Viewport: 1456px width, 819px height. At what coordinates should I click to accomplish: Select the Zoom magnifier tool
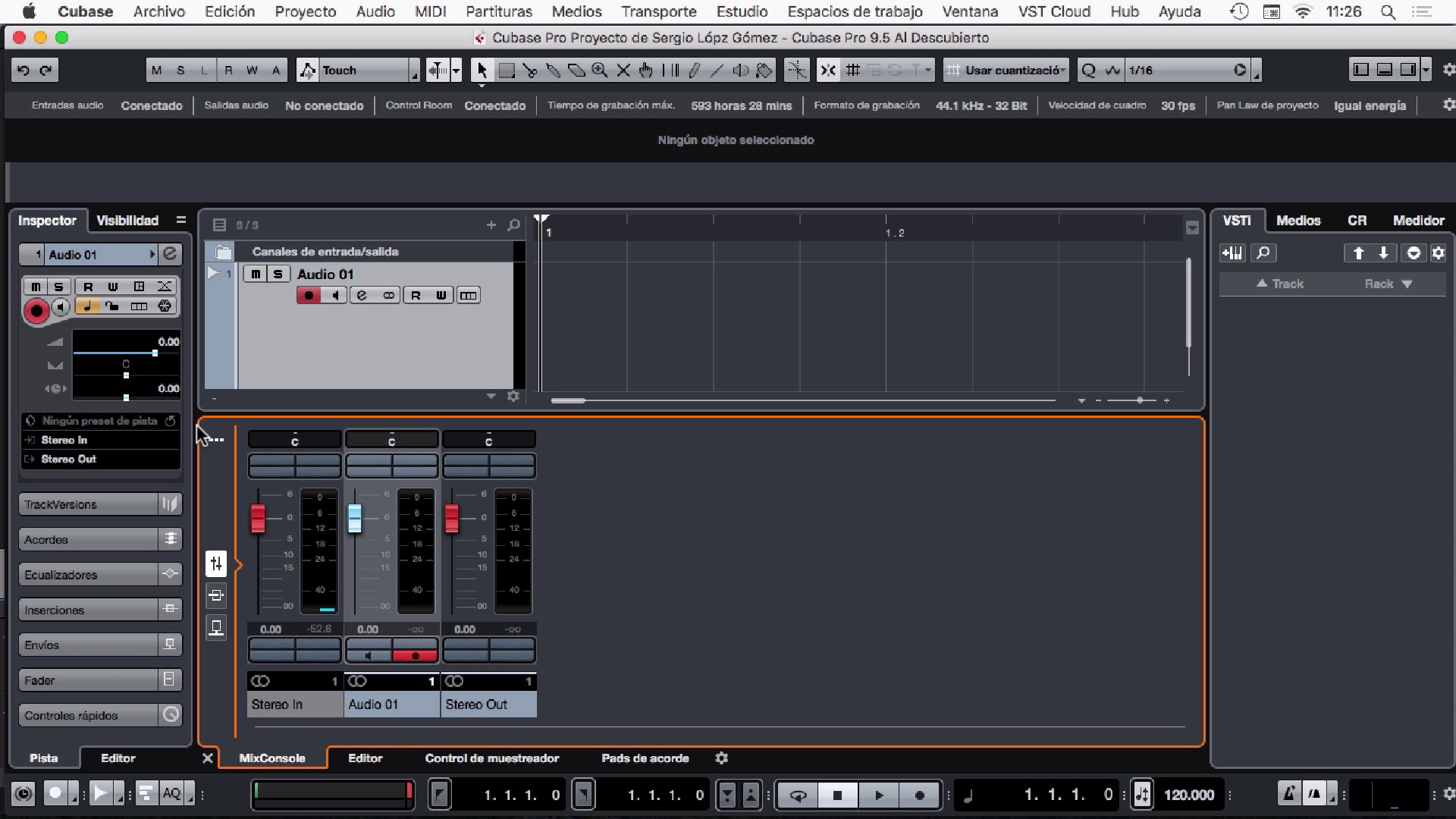pos(600,71)
